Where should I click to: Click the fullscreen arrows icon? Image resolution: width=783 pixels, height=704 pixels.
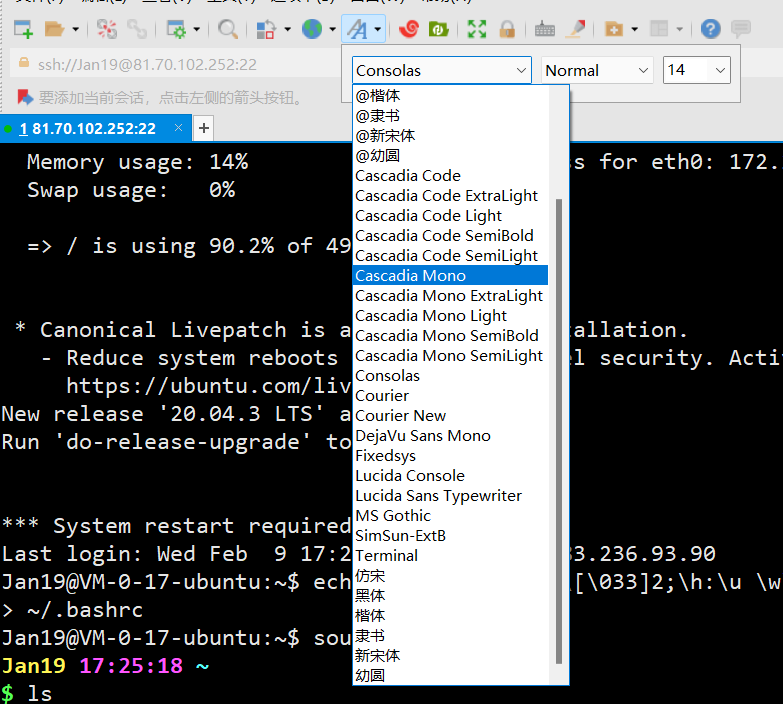[476, 29]
